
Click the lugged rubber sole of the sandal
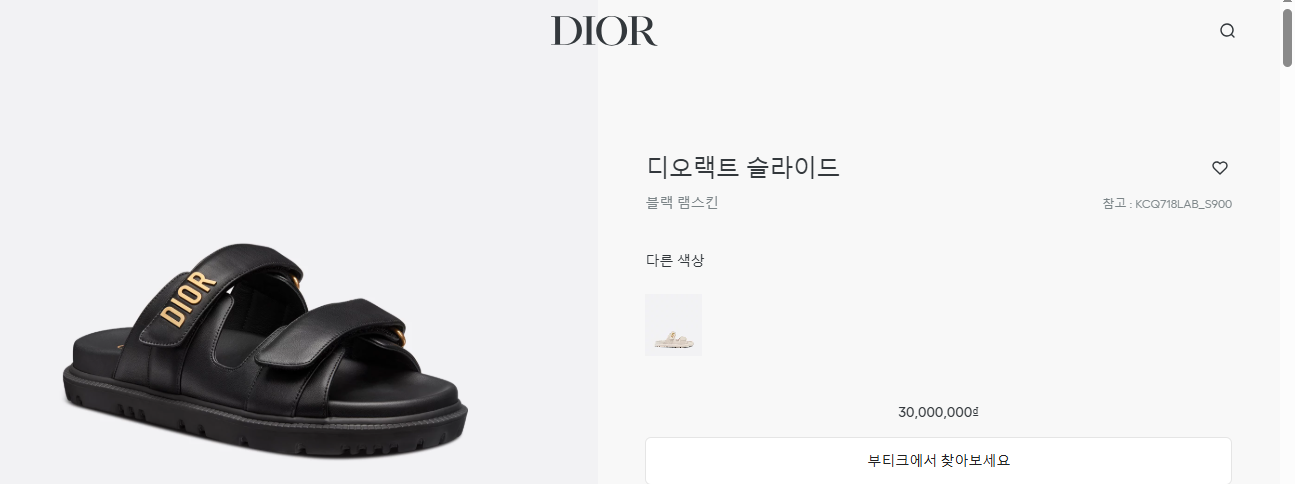pyautogui.click(x=265, y=420)
